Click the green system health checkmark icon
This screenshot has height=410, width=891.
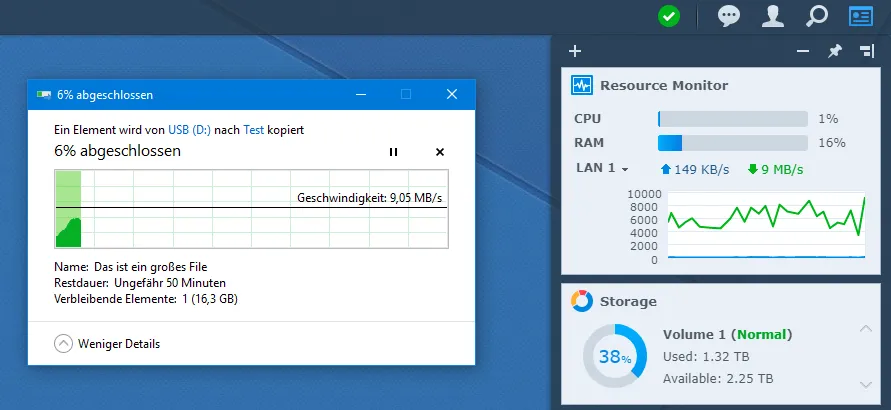[669, 16]
